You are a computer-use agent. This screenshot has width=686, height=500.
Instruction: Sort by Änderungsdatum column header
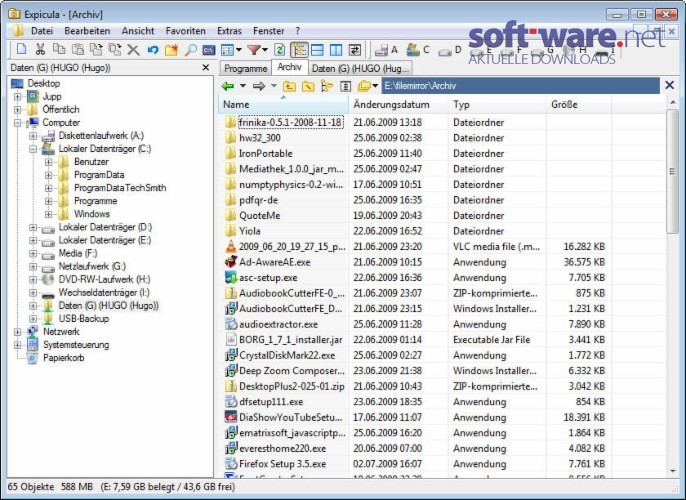point(398,105)
